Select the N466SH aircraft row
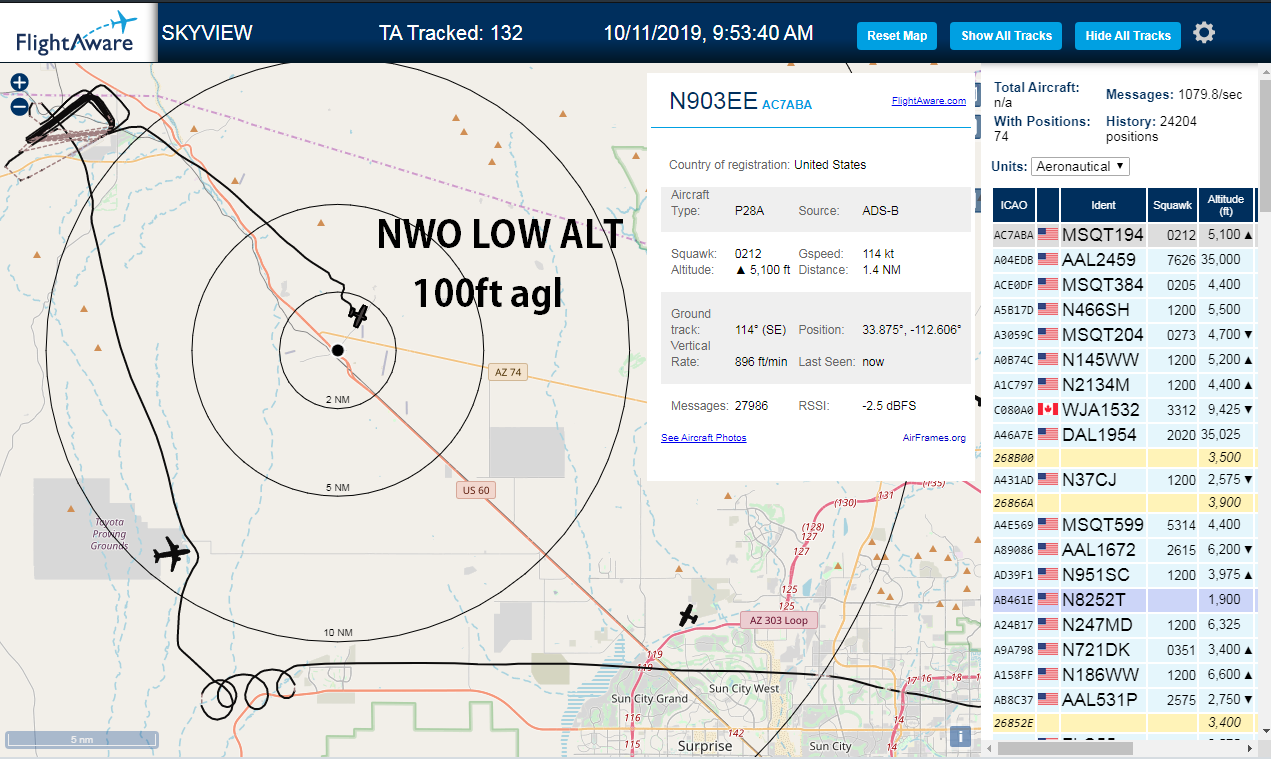This screenshot has height=759, width=1271. coord(1124,310)
